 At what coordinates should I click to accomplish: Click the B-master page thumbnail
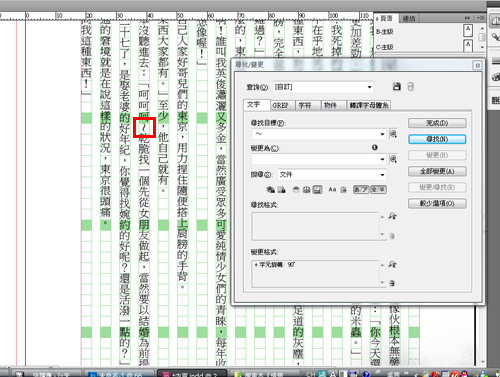[x=468, y=30]
